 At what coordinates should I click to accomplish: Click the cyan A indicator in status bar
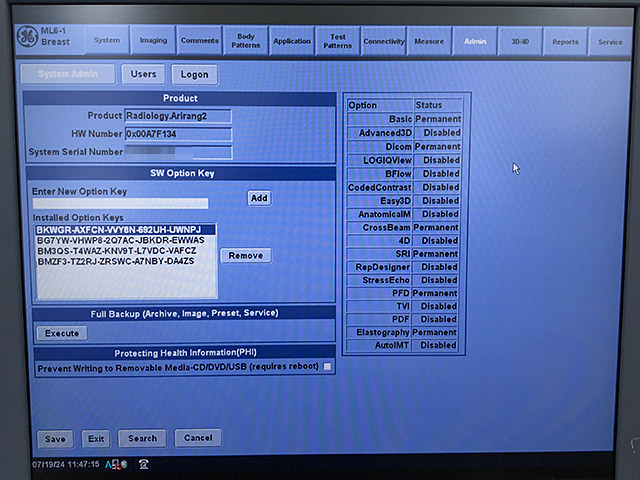108,464
